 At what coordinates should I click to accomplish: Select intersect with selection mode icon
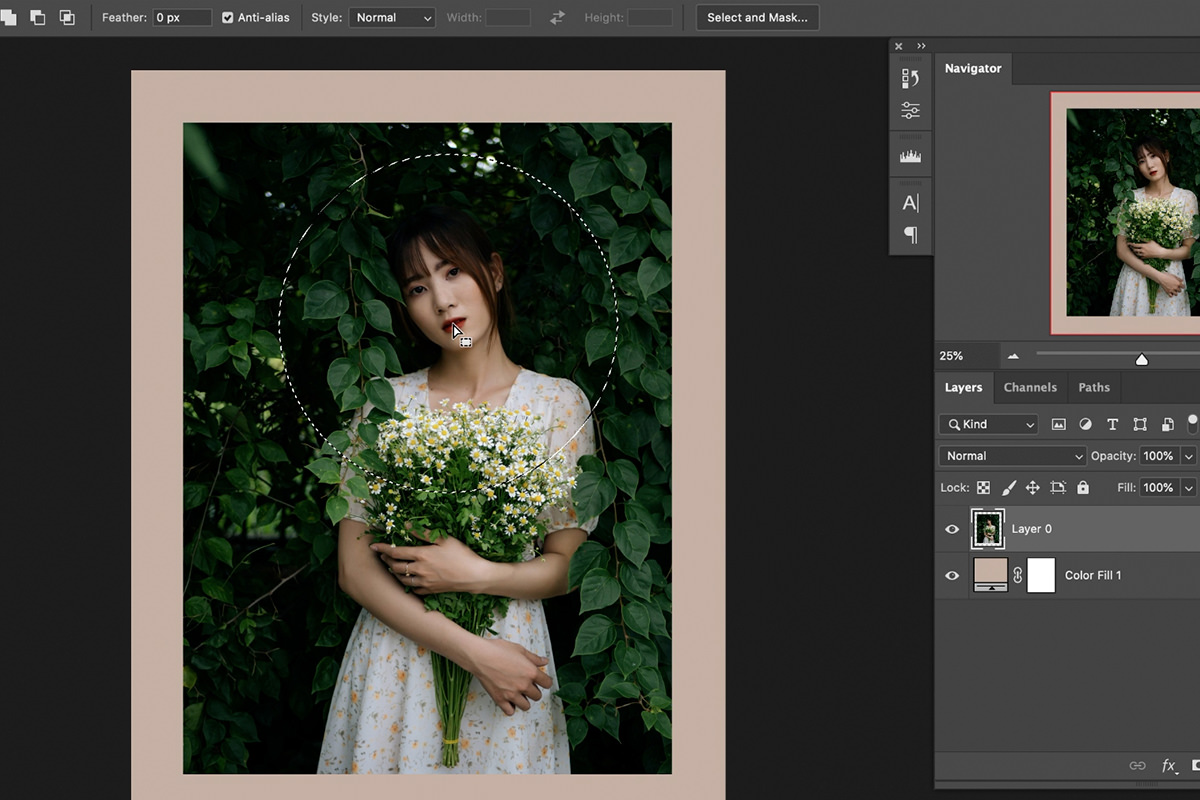67,18
